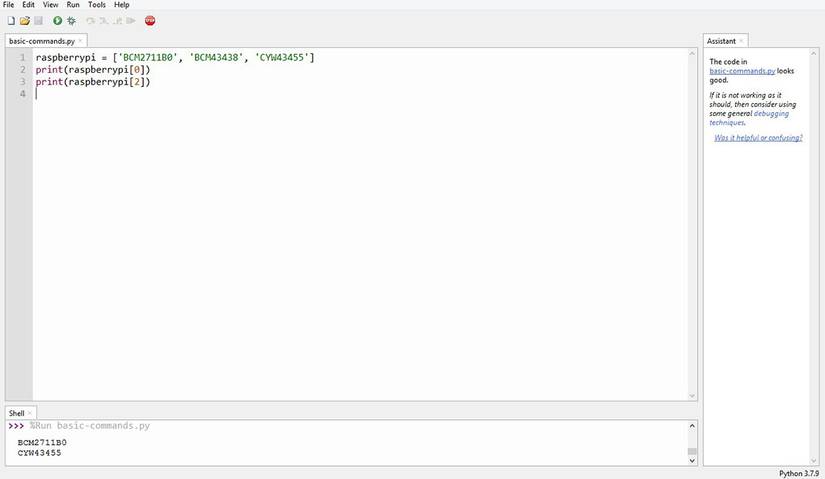Screen dimensions: 825x479
Task: Close the basic-commands.py editor tab
Action: click(81, 41)
